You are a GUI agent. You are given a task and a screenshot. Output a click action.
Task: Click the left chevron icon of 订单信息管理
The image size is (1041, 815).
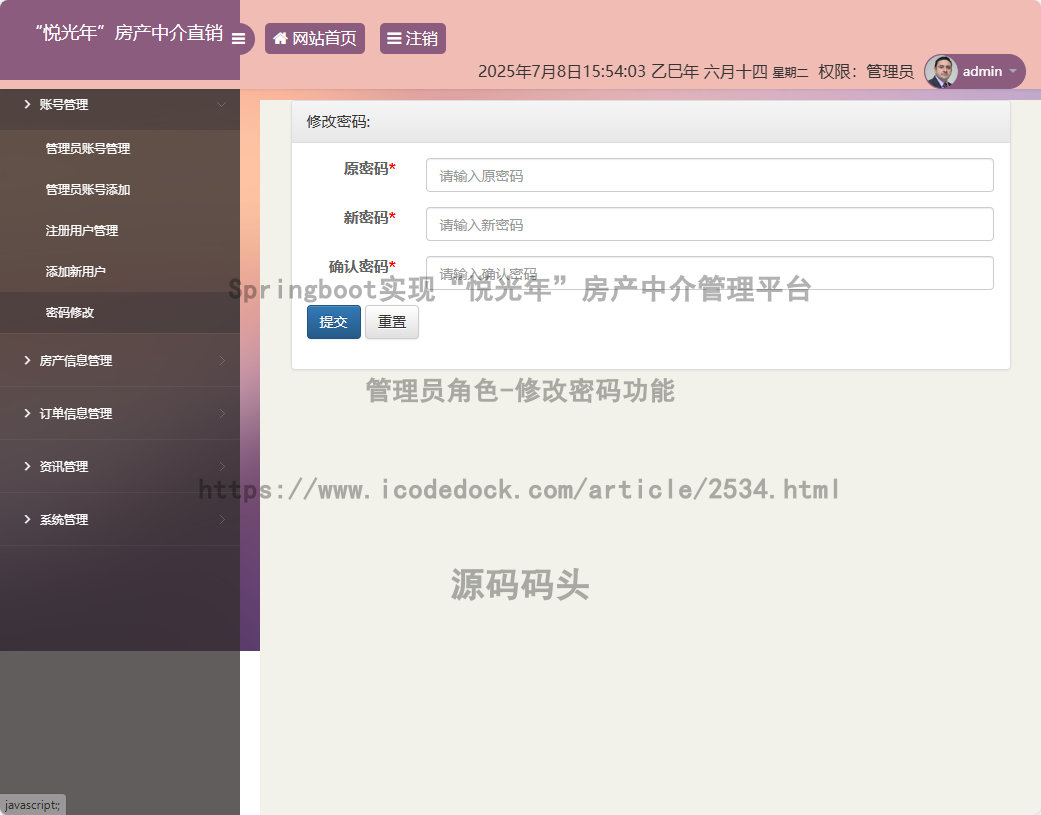point(27,413)
